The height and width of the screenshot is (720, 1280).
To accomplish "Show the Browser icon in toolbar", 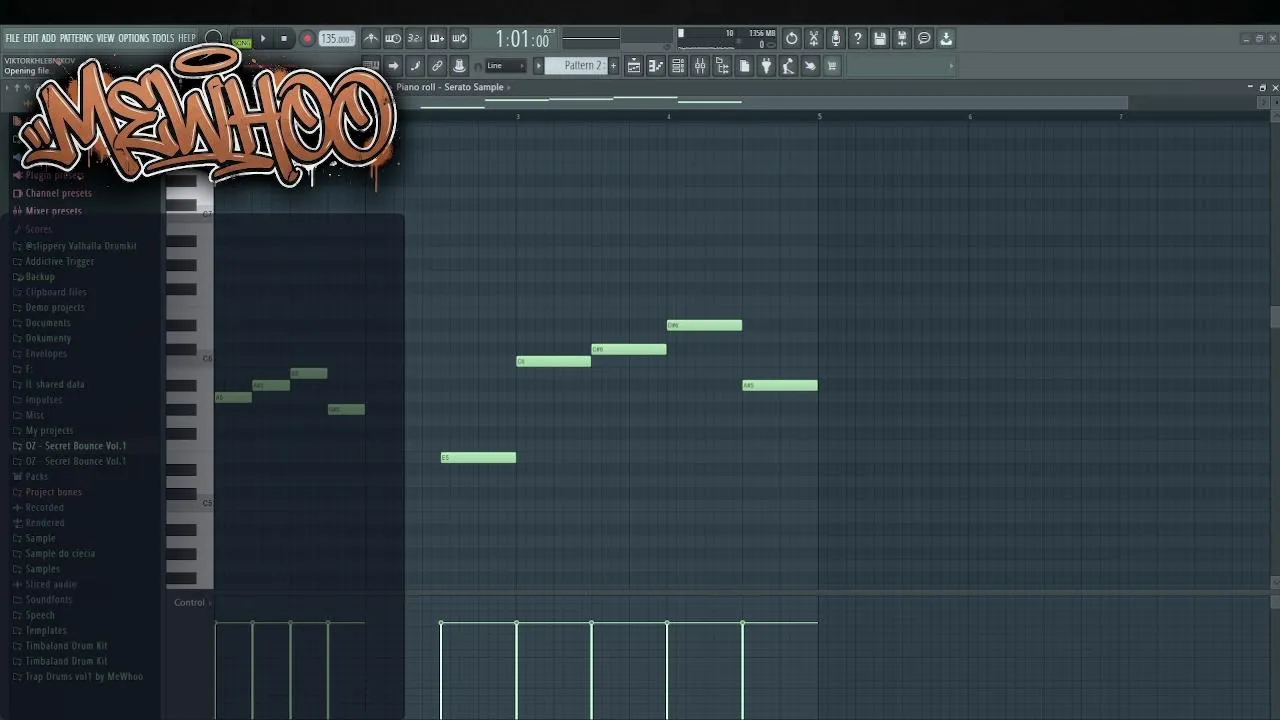I will click(722, 66).
